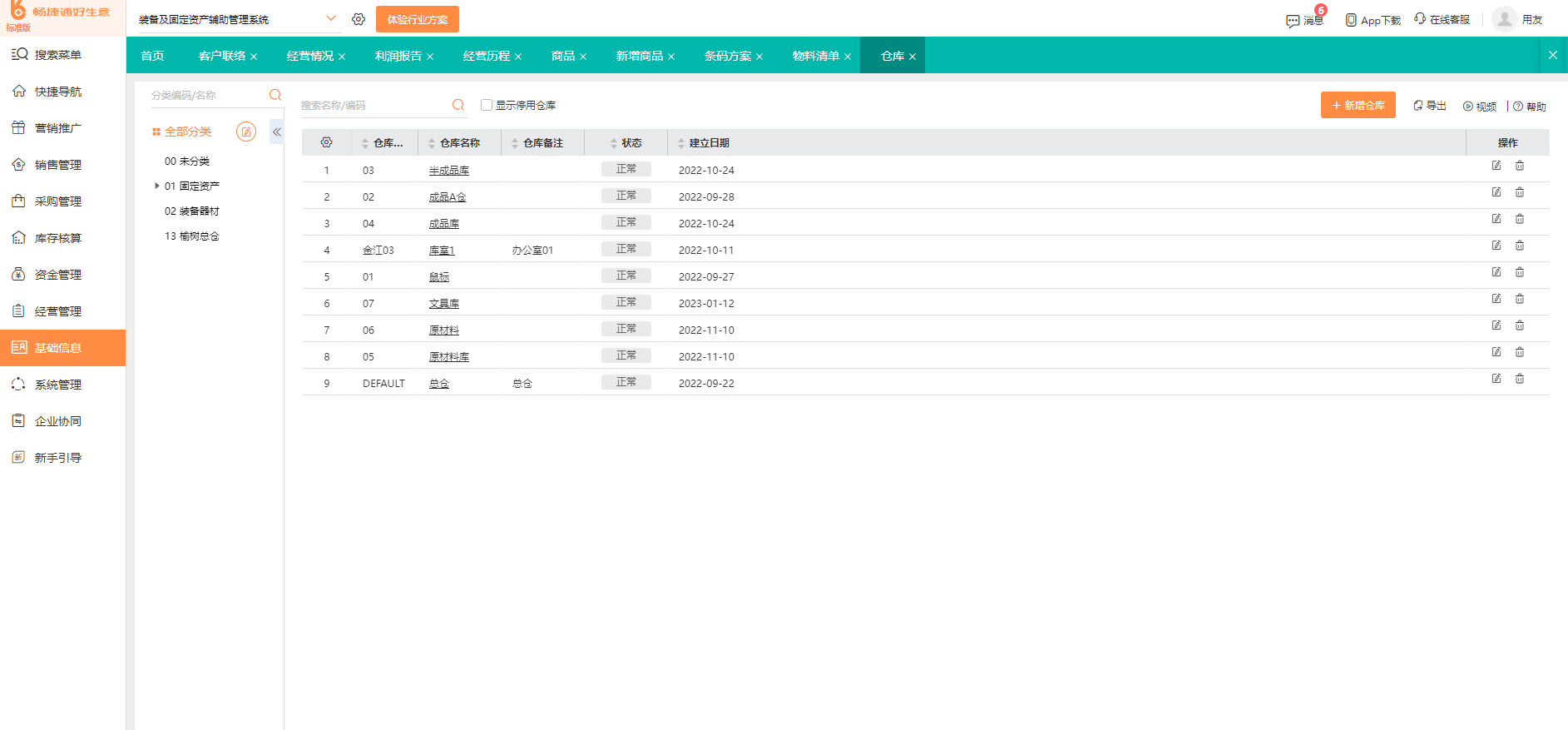Open online customer service

pos(1442,19)
